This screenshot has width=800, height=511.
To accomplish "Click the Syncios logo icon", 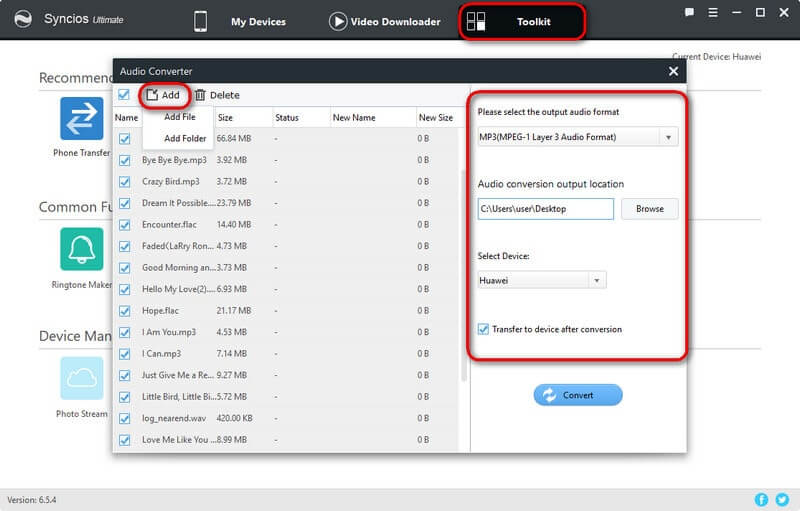I will [x=23, y=19].
